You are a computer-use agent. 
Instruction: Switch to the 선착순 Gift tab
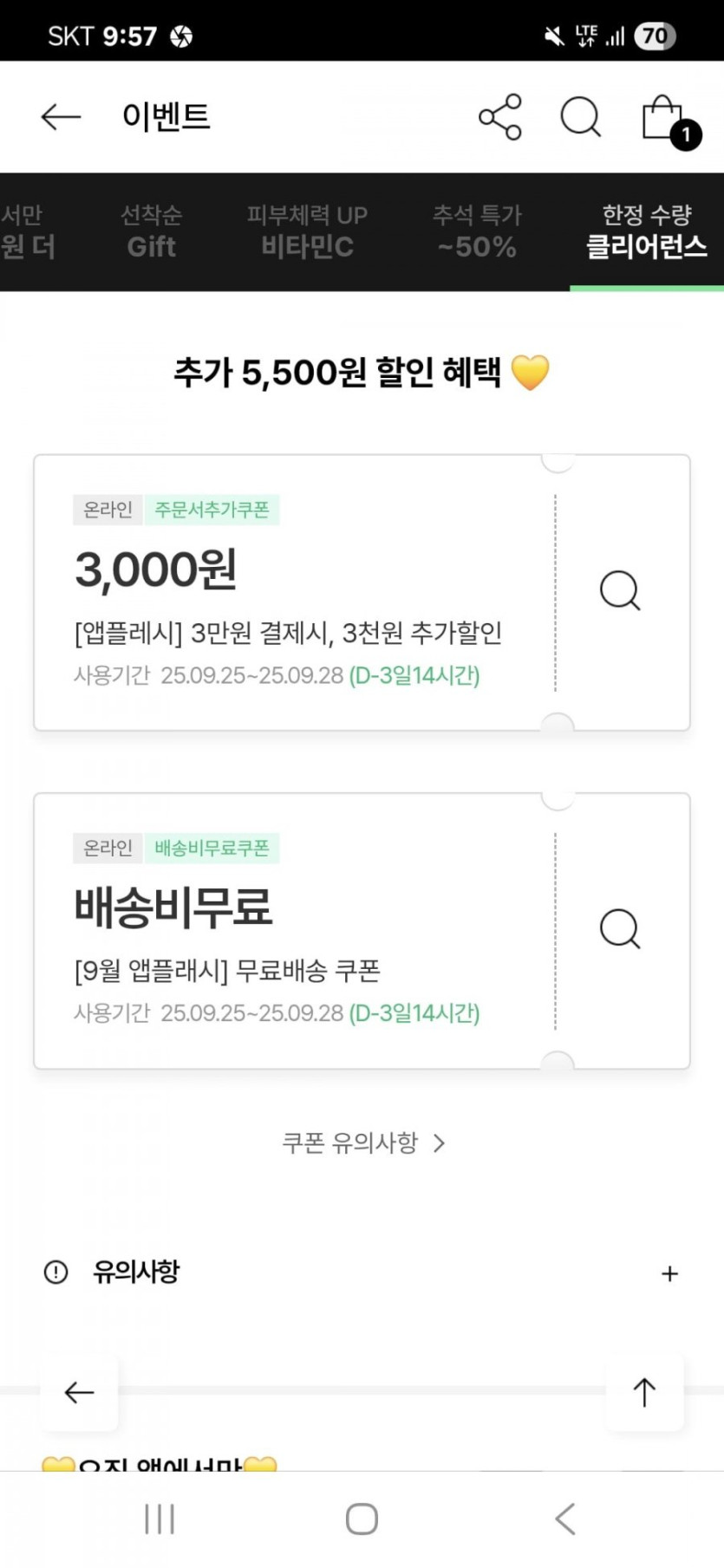(x=151, y=231)
